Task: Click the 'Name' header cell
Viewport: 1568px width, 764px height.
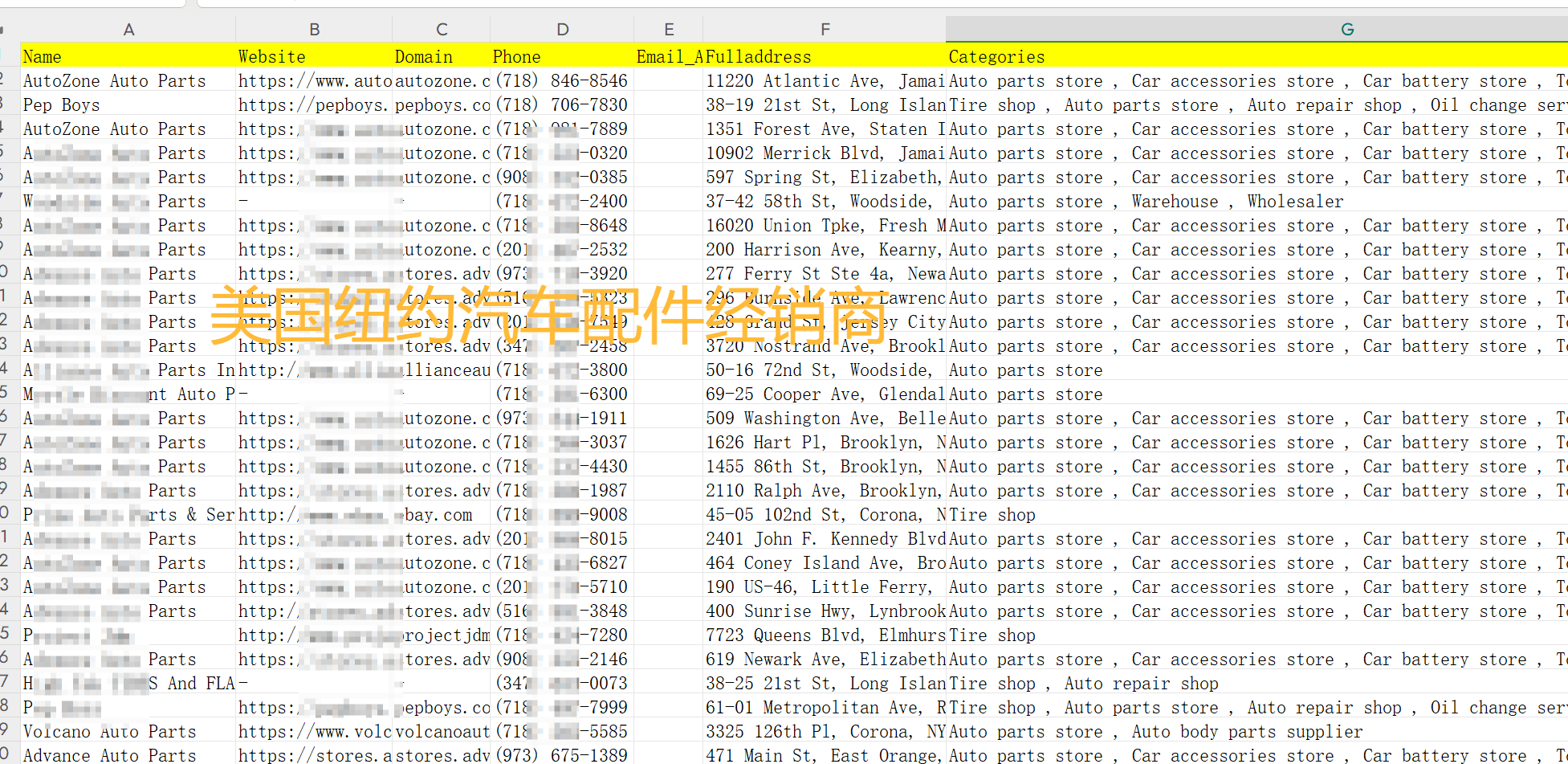Action: [x=128, y=57]
